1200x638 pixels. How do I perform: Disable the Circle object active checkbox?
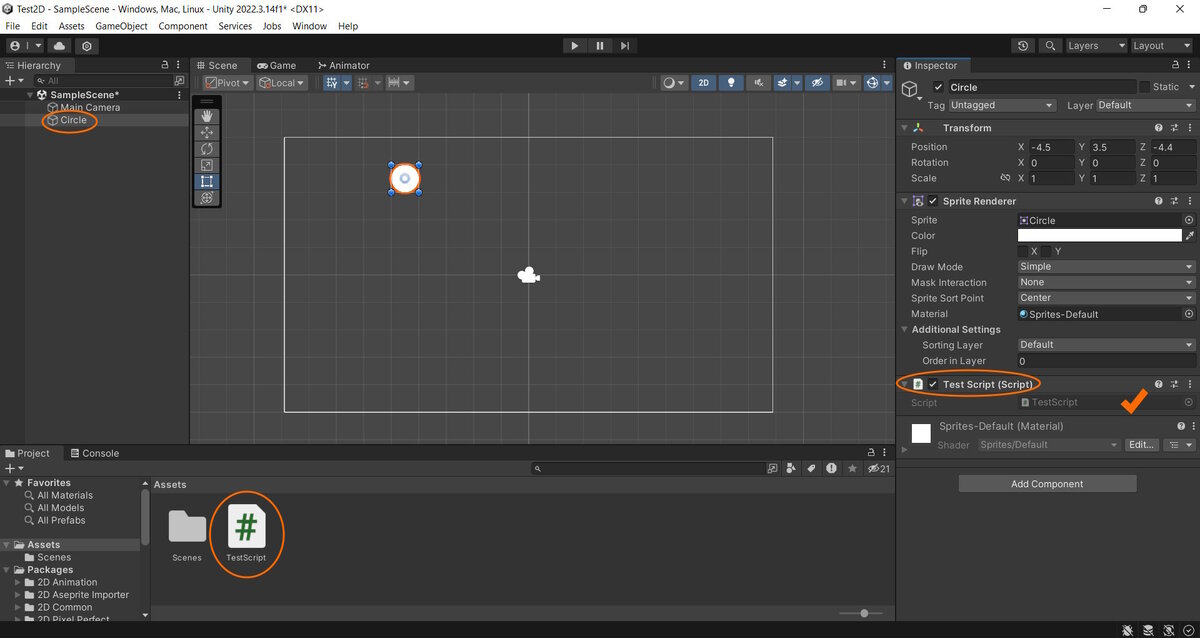[x=938, y=87]
